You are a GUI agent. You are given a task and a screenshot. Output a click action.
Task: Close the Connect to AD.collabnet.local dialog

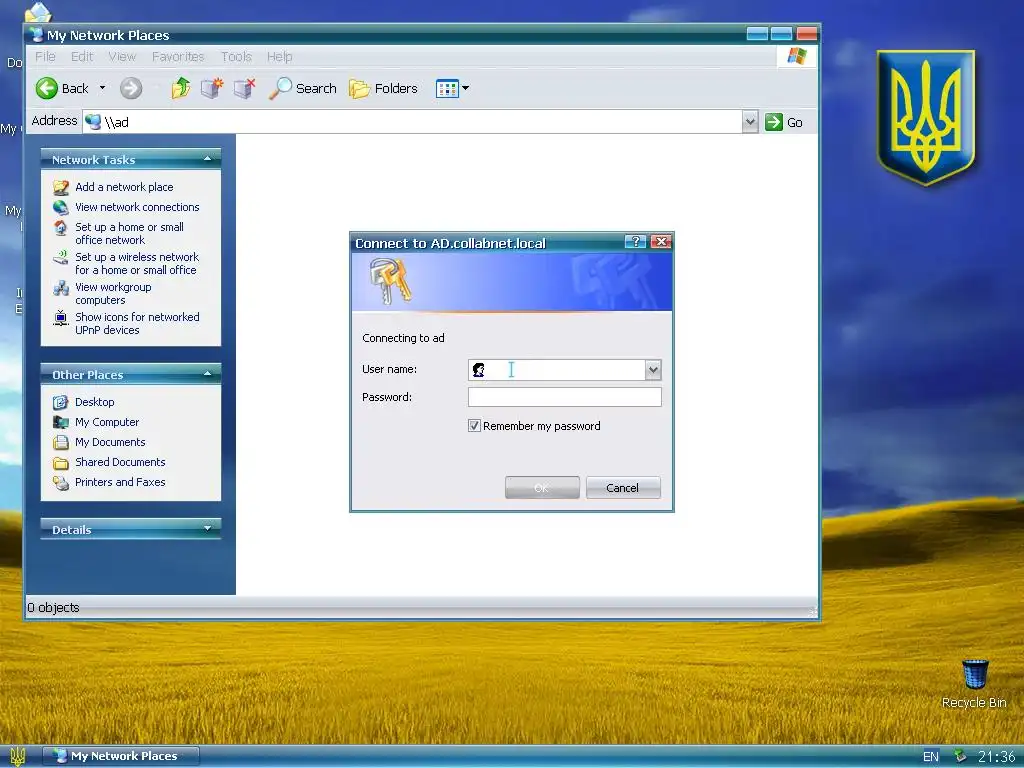click(661, 242)
